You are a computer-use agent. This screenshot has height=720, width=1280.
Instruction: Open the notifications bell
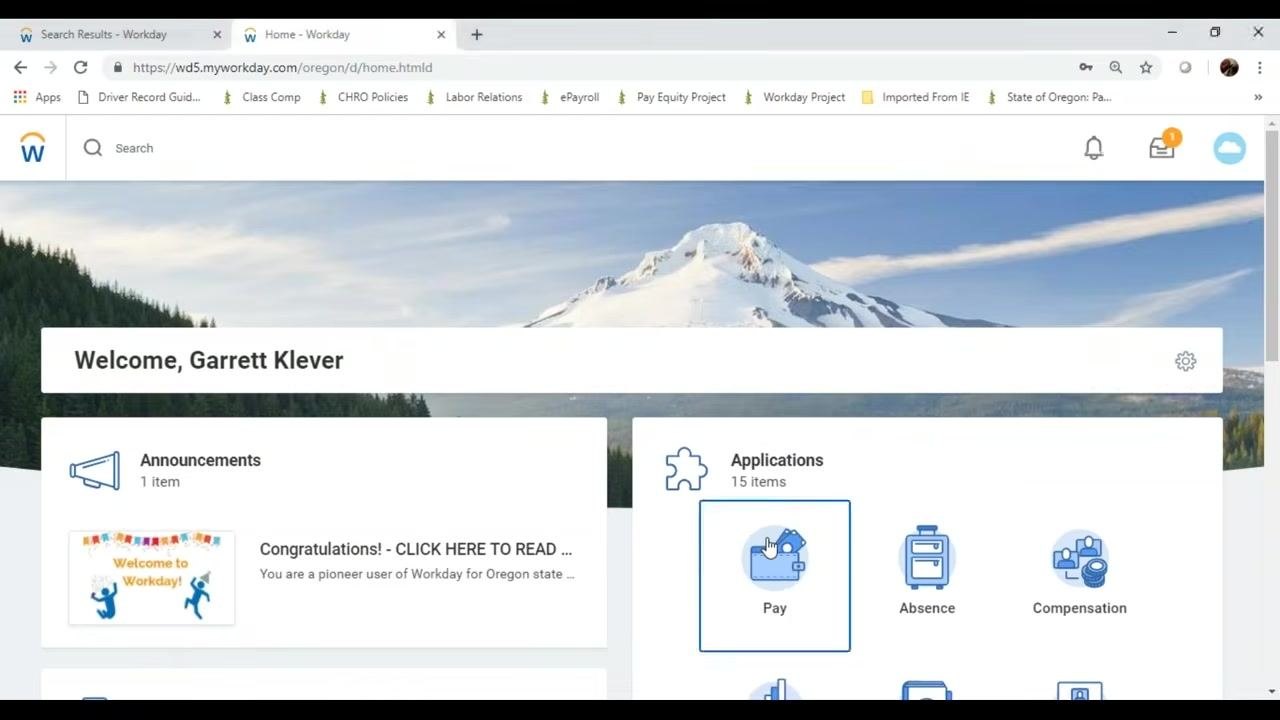point(1094,148)
